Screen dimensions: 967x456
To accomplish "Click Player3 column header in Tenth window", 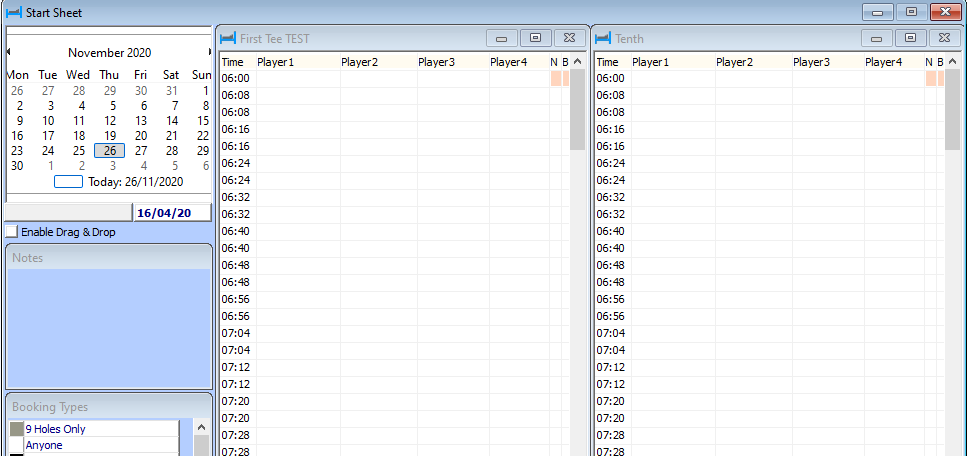I will 828,62.
